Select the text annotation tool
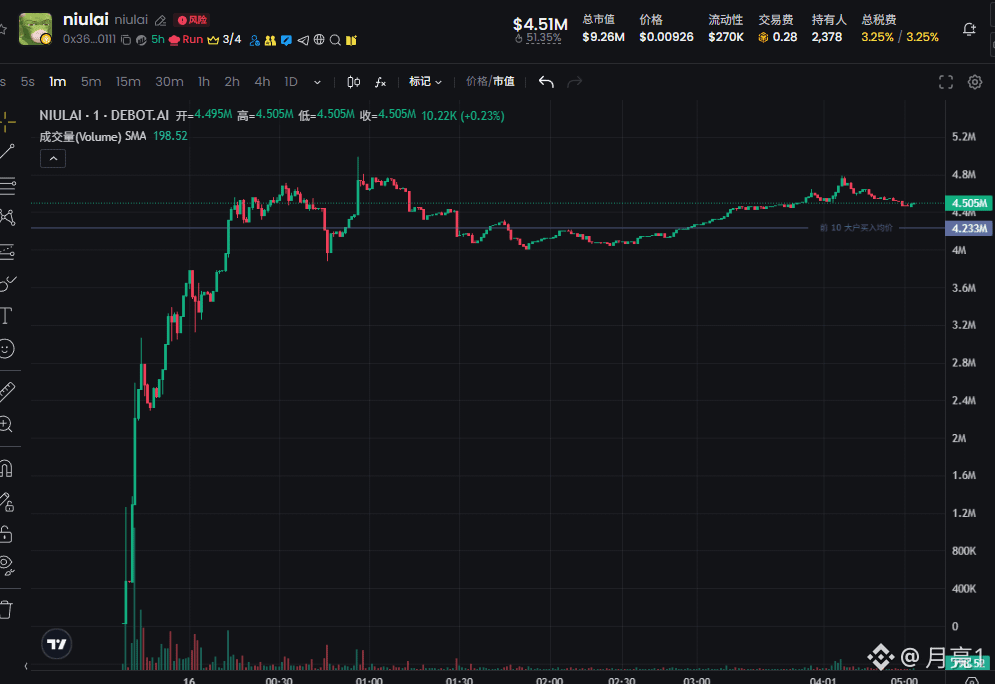The height and width of the screenshot is (684, 995). [x=6, y=315]
